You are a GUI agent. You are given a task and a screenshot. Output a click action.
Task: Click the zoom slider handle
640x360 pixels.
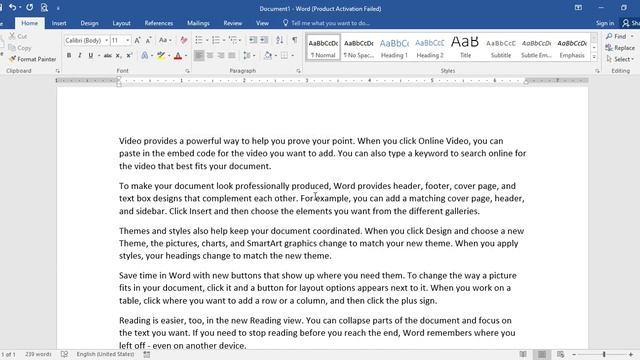(604, 354)
